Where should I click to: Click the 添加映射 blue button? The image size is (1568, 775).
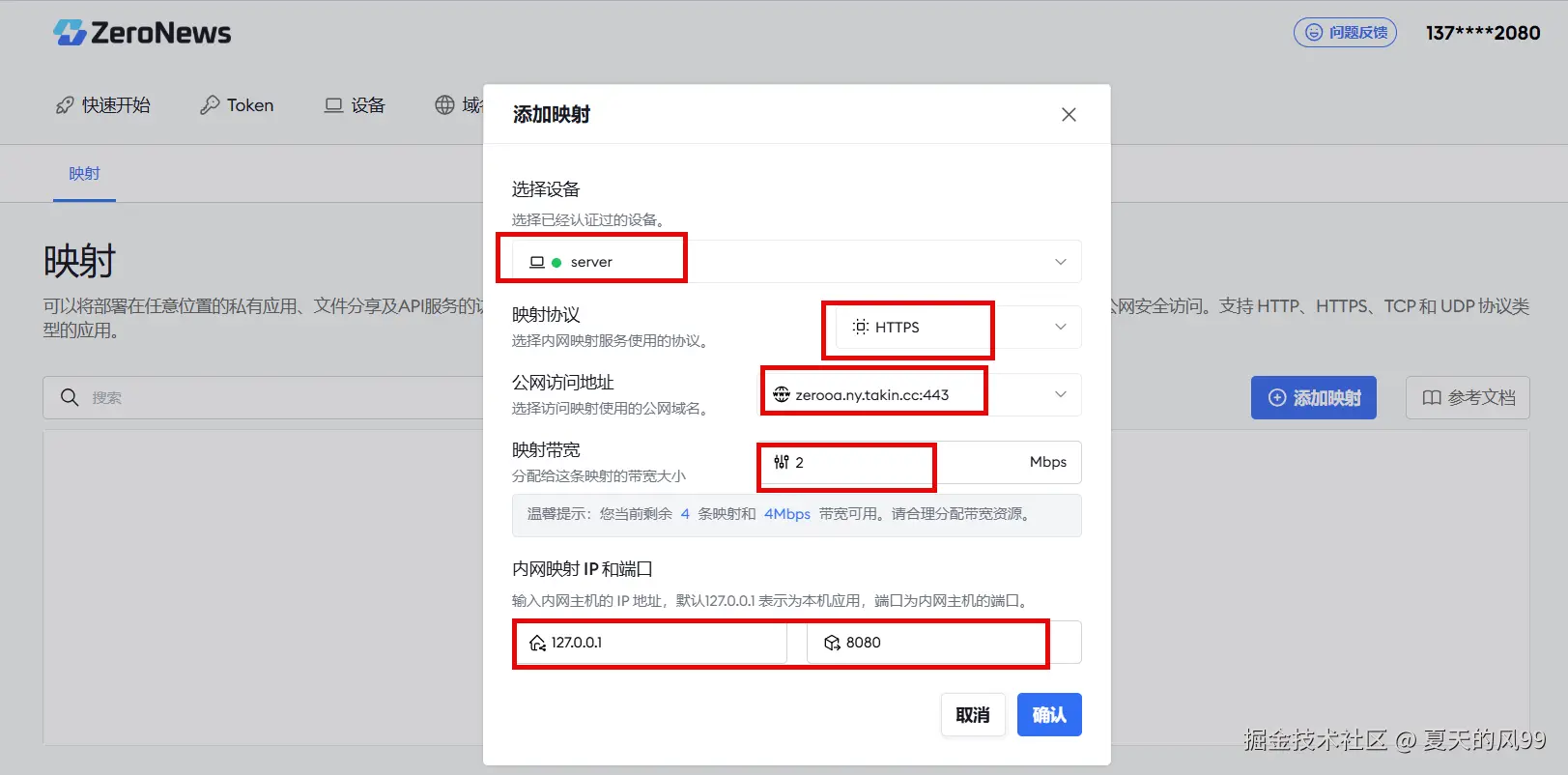click(x=1314, y=397)
